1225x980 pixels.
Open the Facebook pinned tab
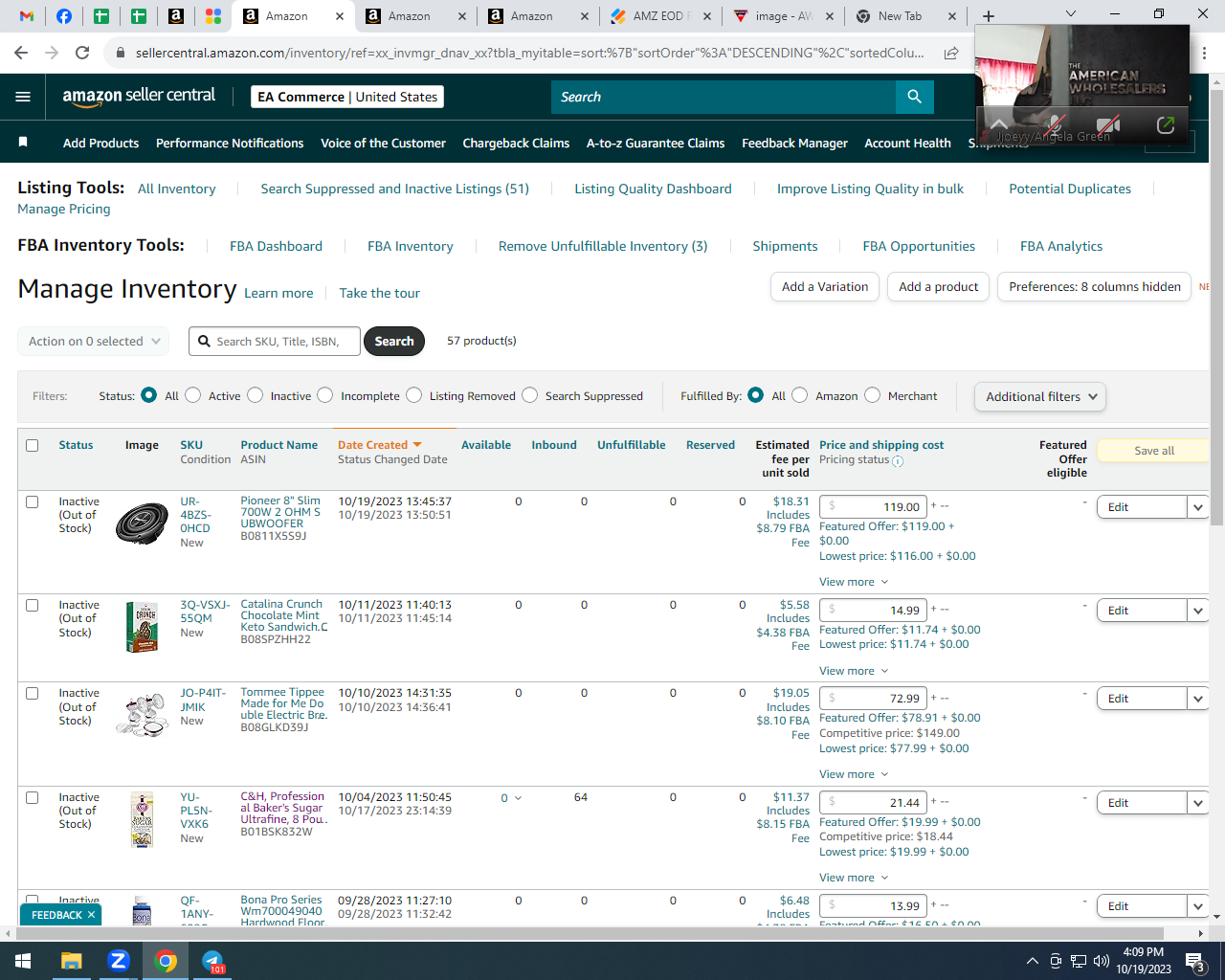(x=63, y=16)
